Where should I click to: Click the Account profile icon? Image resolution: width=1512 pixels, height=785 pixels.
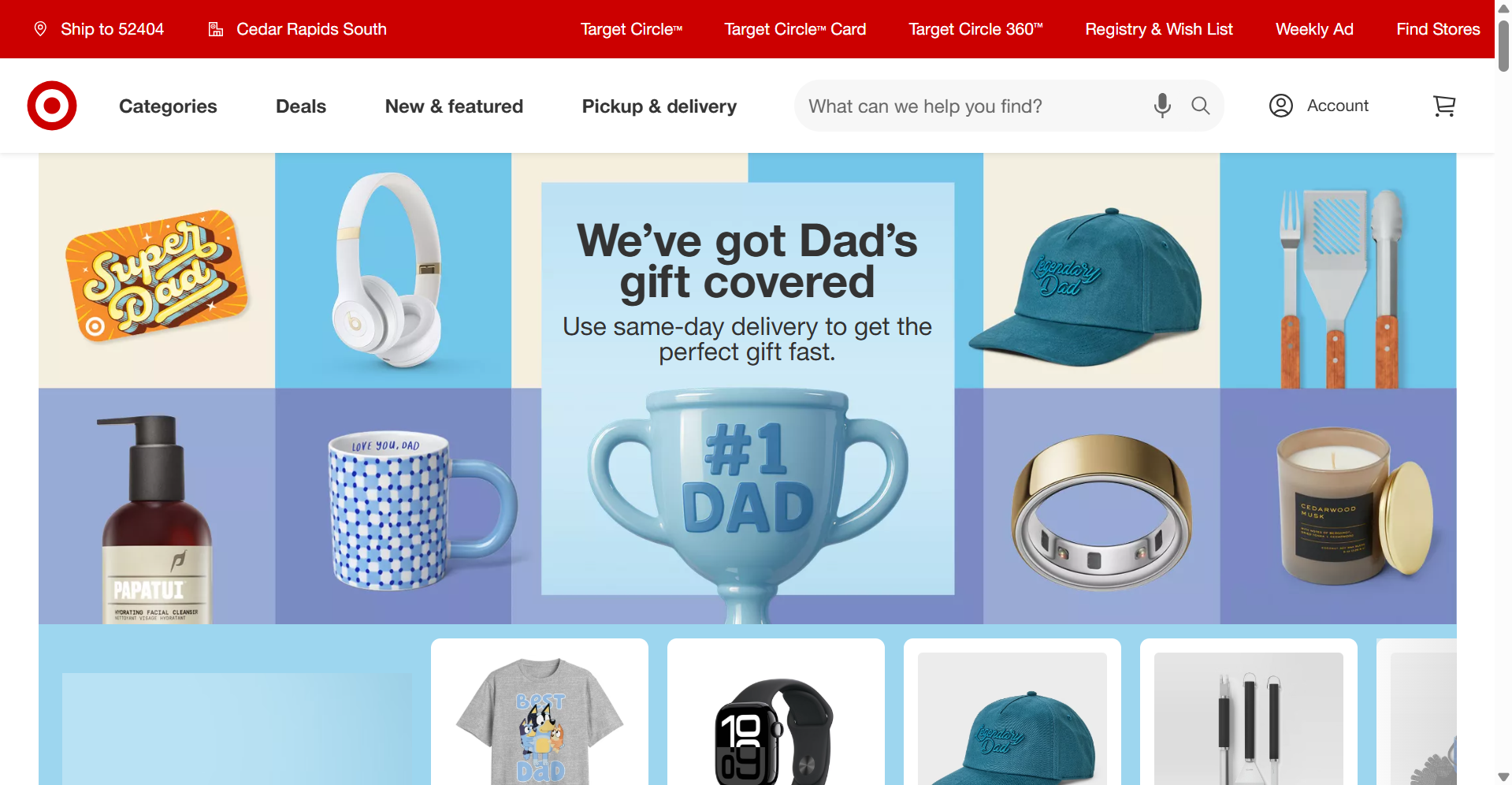[1281, 106]
